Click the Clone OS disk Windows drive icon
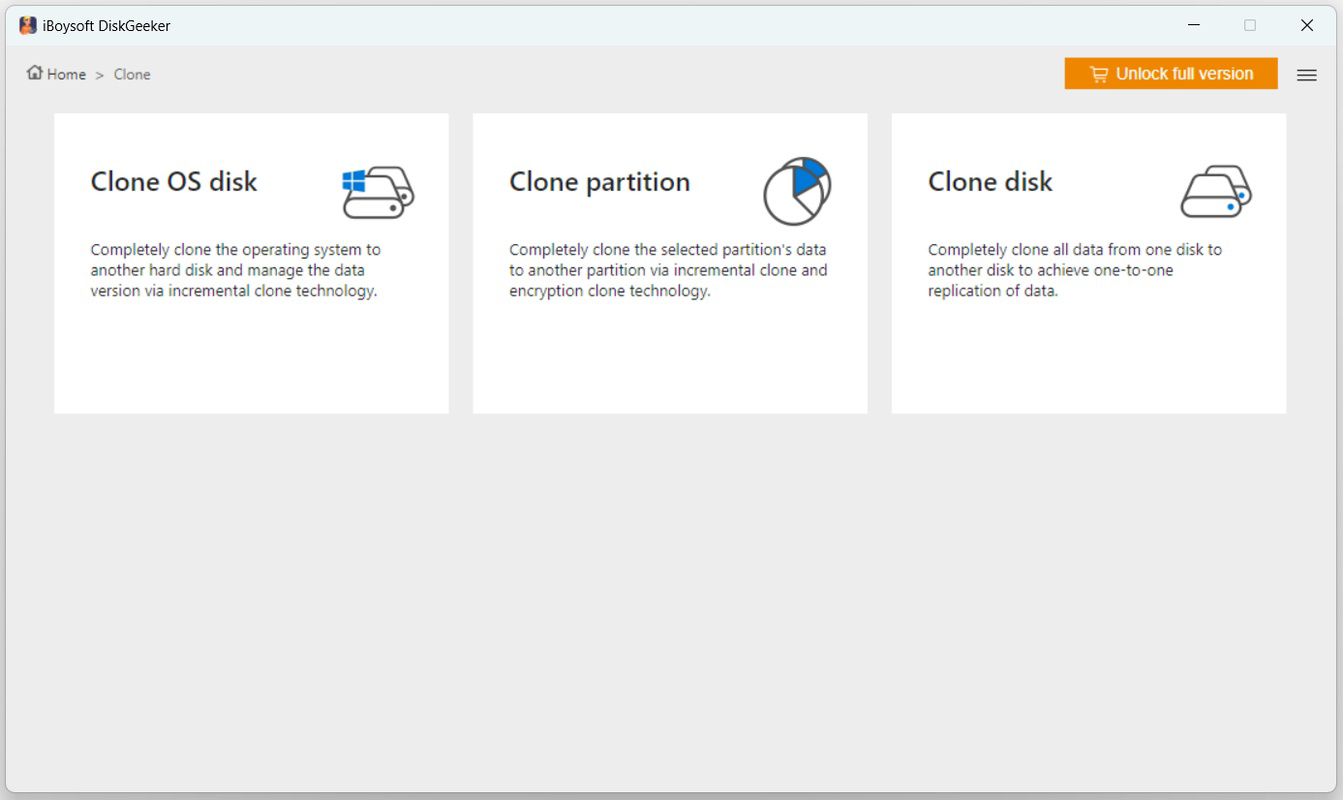 (378, 192)
